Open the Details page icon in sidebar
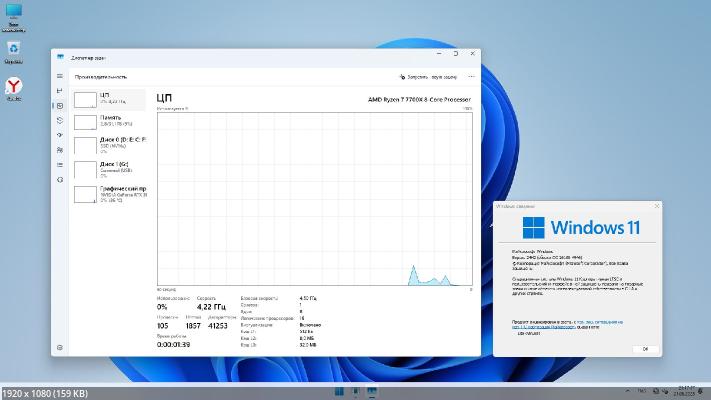Screen dimensions: 711x400 [x=60, y=165]
